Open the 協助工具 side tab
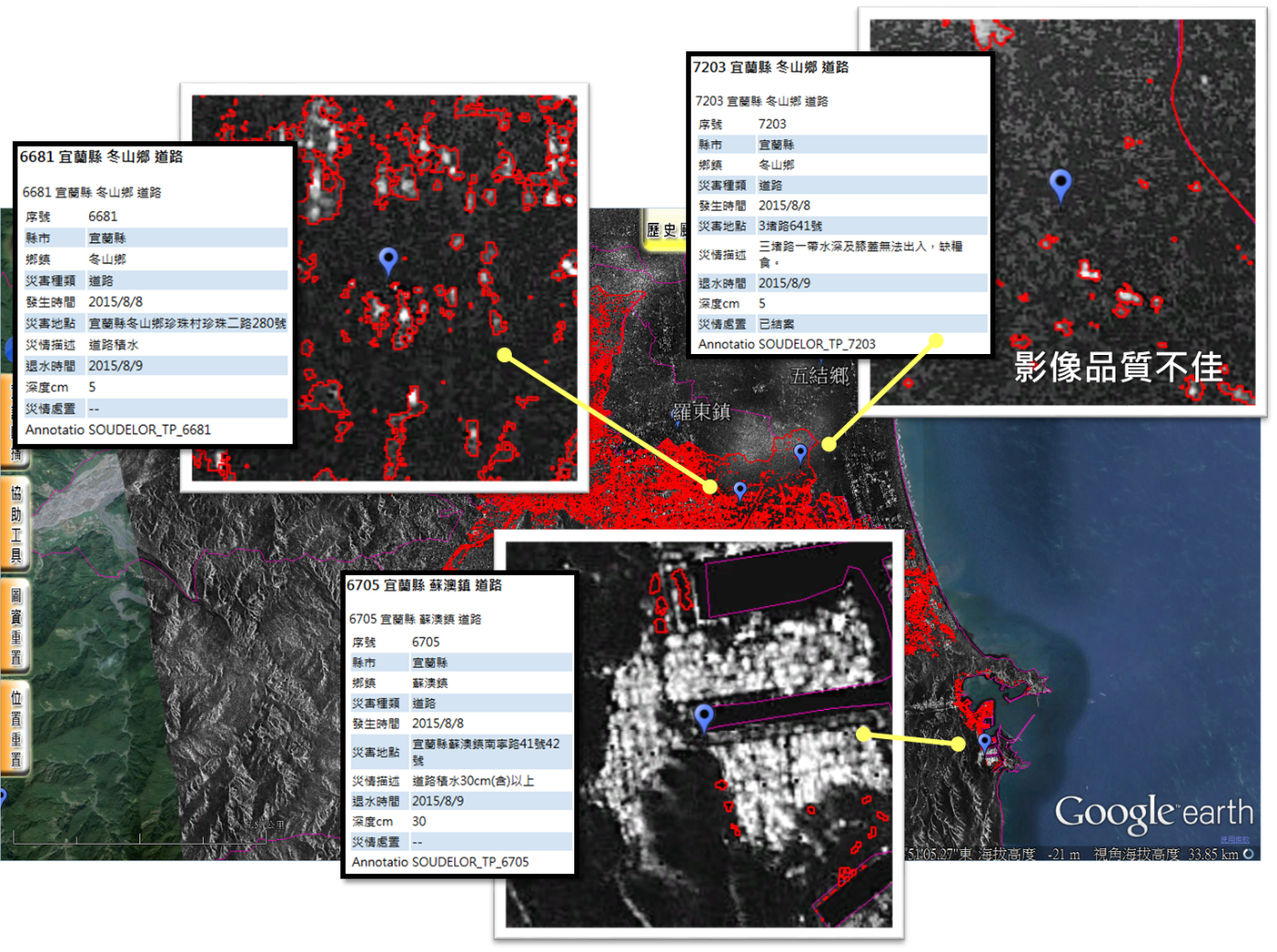1277x952 pixels. [x=16, y=523]
